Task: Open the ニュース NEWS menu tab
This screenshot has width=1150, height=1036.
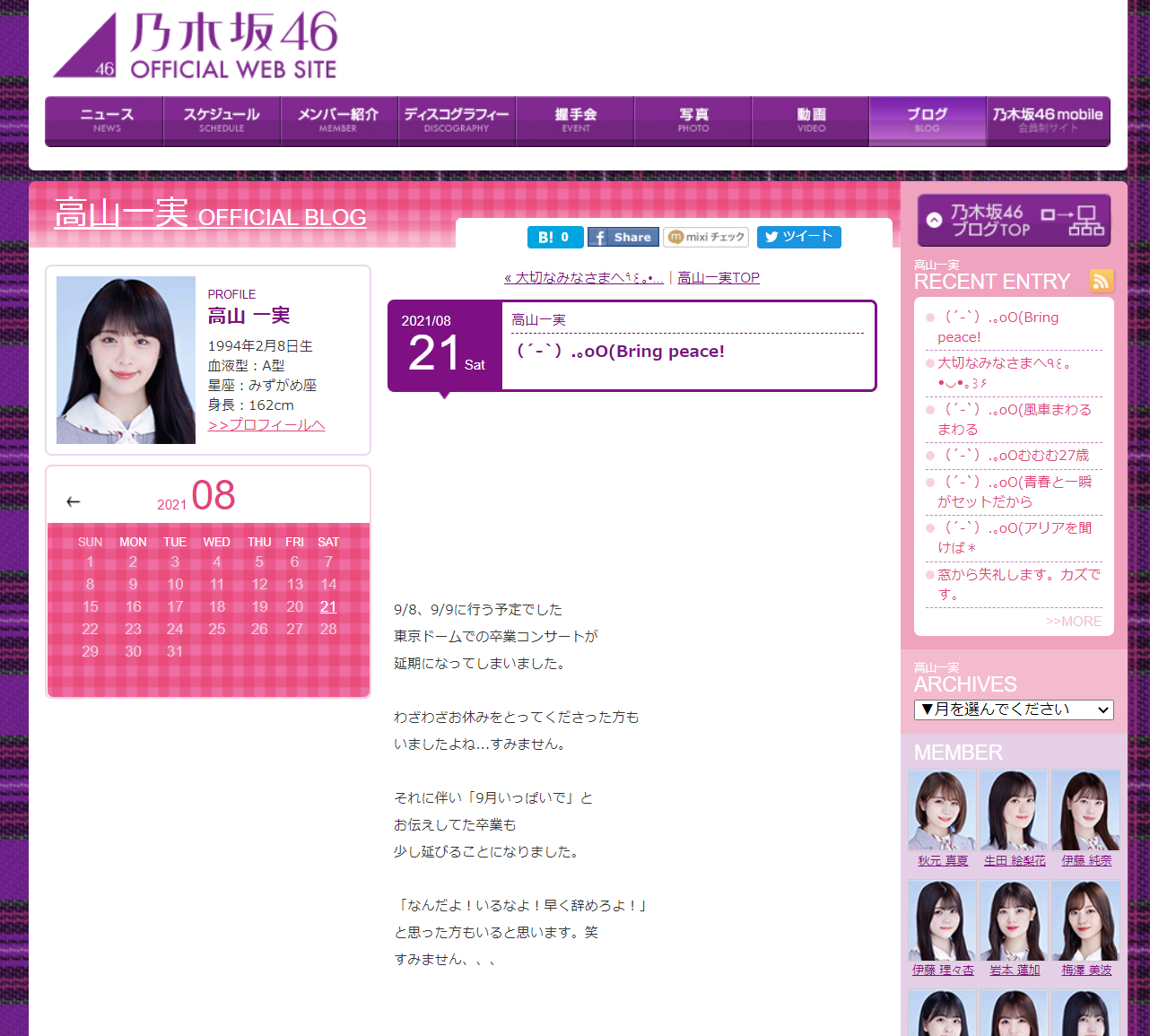Action: 105,120
